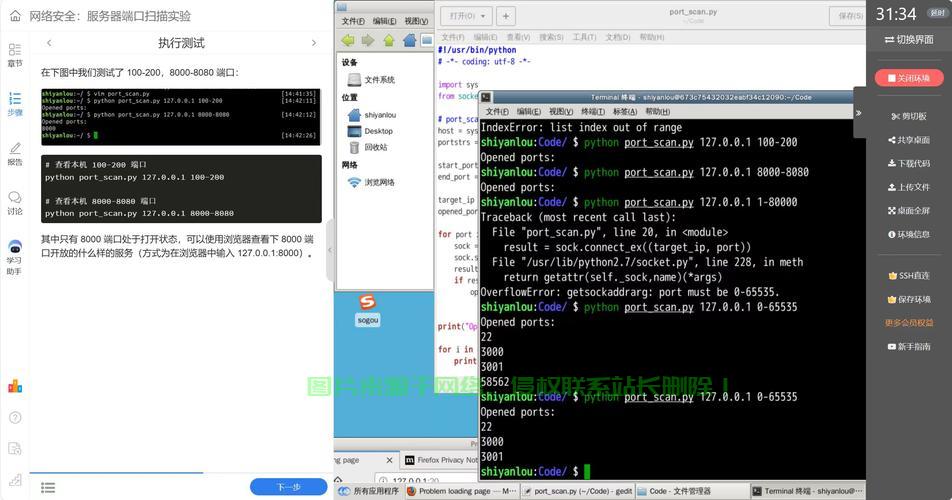Open 视图(V) menu in Terminal window
Screen dimensions: 952x500
point(560,112)
